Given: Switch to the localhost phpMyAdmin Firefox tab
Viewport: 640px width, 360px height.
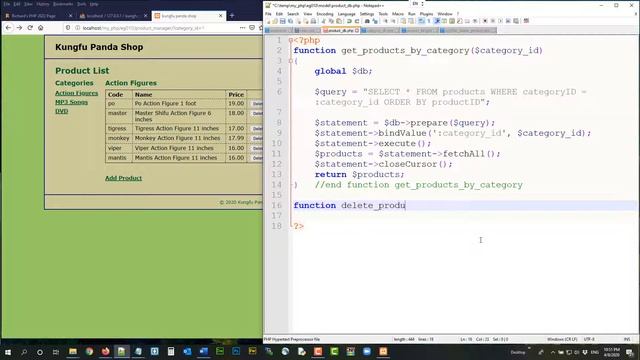Looking at the screenshot, I should coord(113,16).
